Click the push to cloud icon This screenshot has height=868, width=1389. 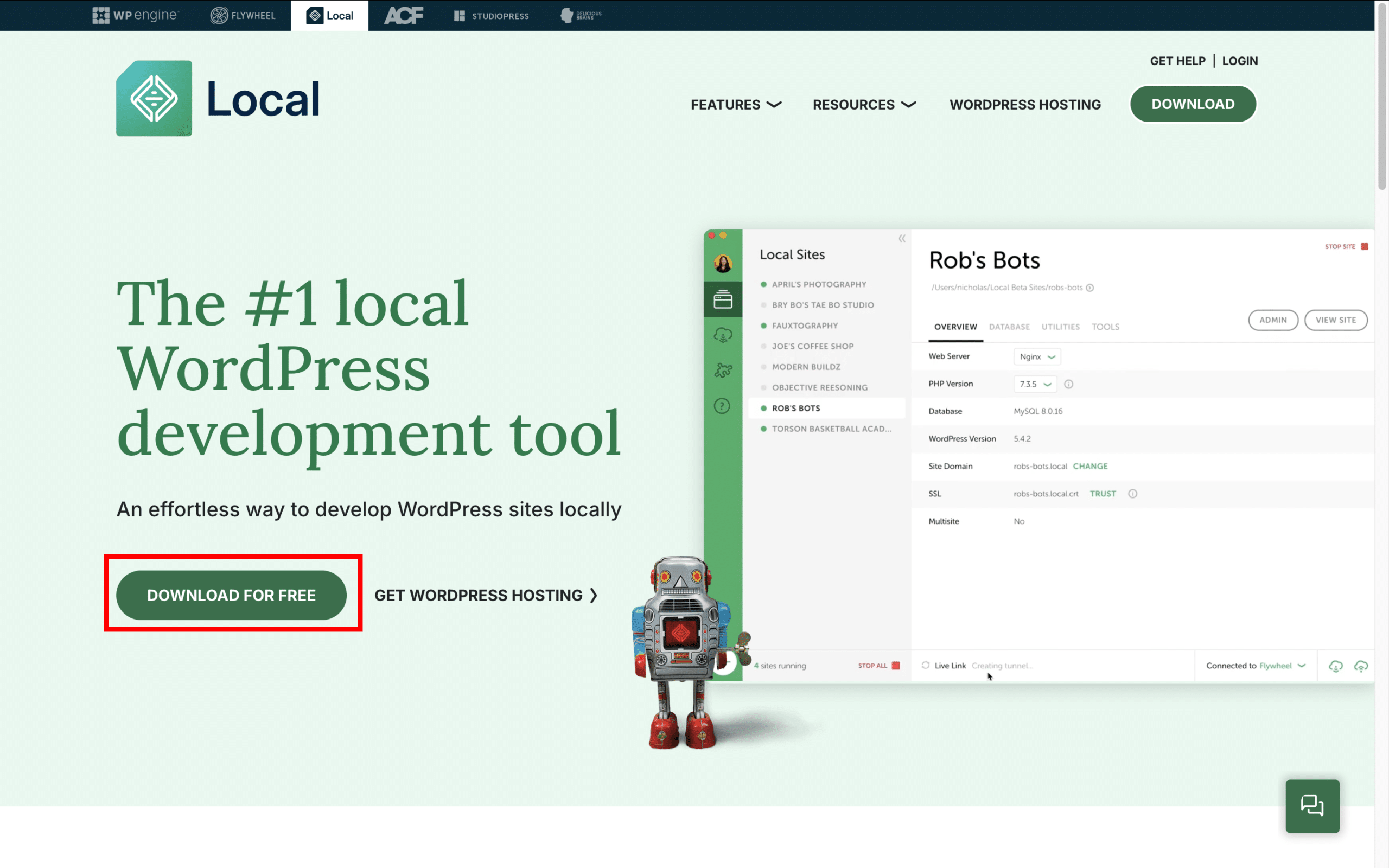click(1360, 666)
